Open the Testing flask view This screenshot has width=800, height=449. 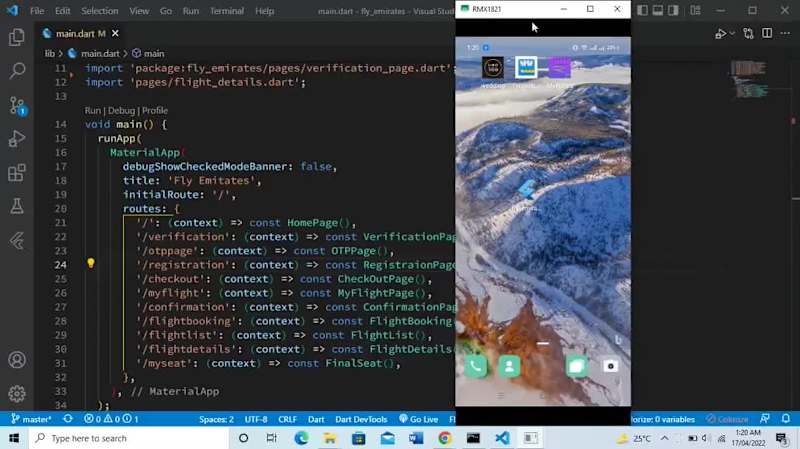[17, 206]
